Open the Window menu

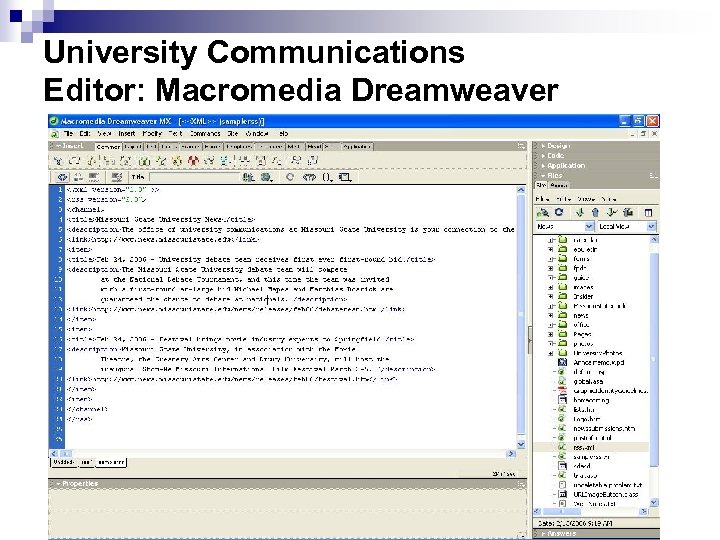[x=257, y=134]
